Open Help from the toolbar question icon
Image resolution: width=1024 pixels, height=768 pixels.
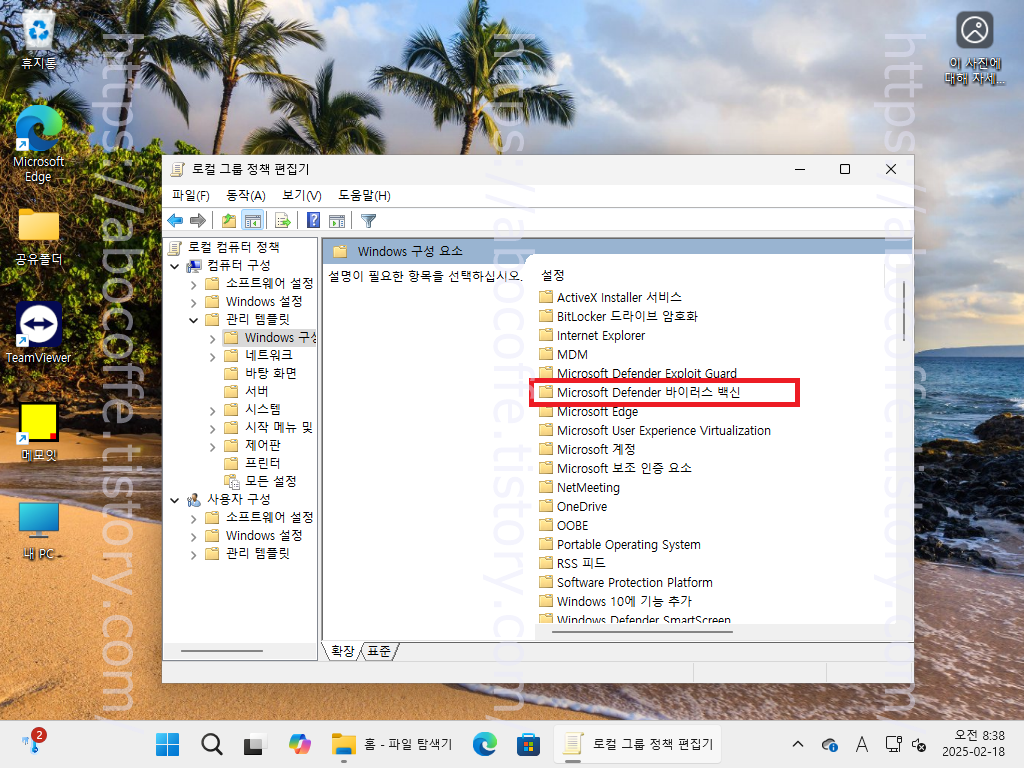313,221
